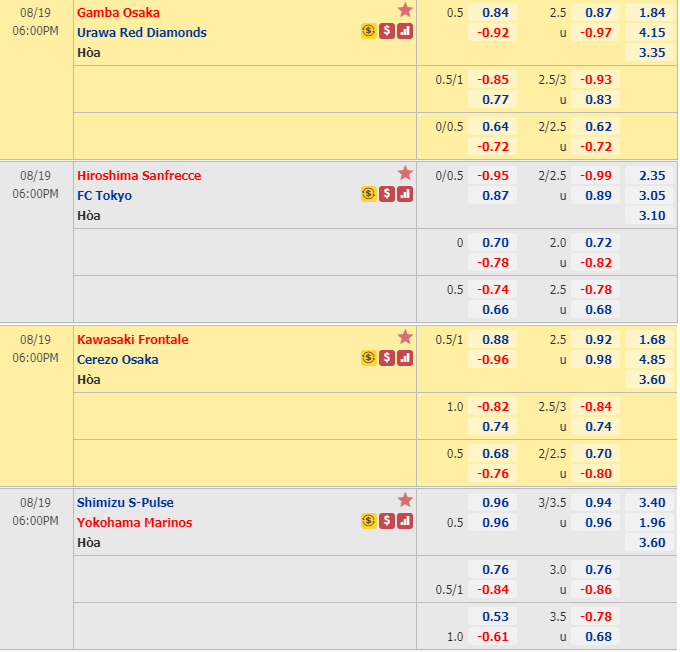
Task: Open the Gamba Osaka team link
Action: (118, 13)
